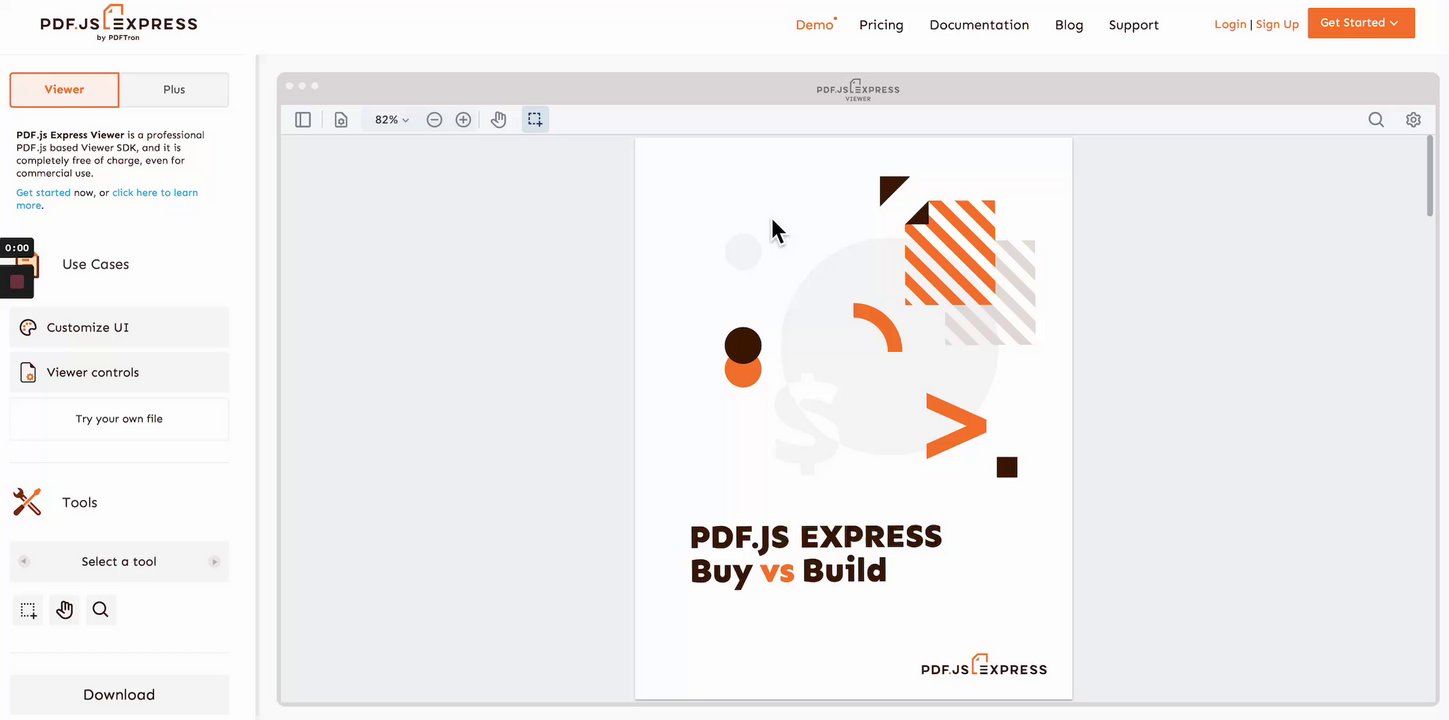
Task: Click the Download button
Action: [119, 695]
